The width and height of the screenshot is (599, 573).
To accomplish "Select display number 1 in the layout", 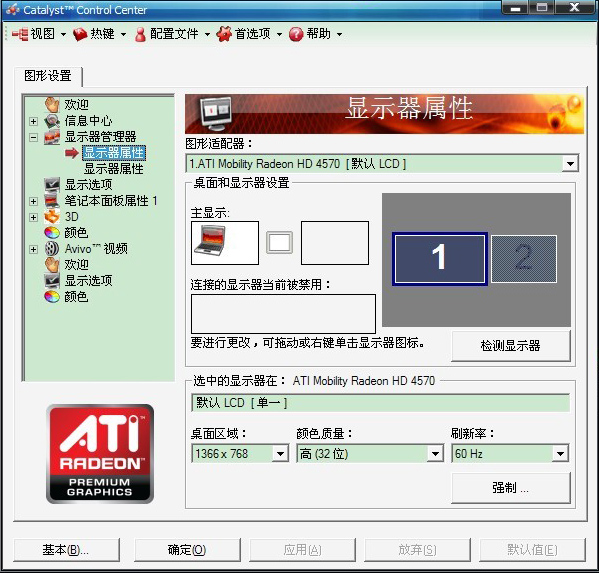I will pos(439,259).
